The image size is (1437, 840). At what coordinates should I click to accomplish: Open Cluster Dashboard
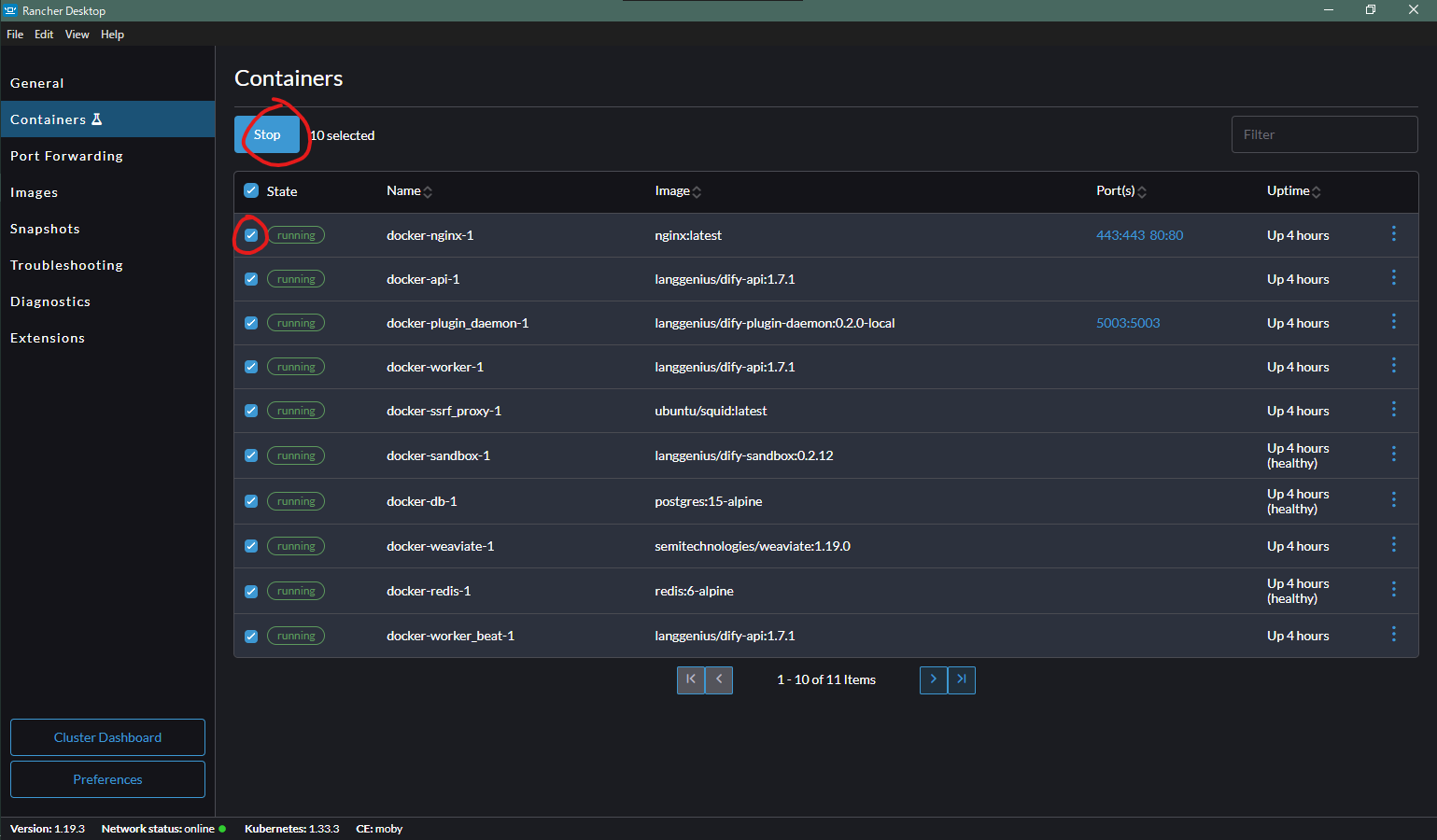(107, 737)
